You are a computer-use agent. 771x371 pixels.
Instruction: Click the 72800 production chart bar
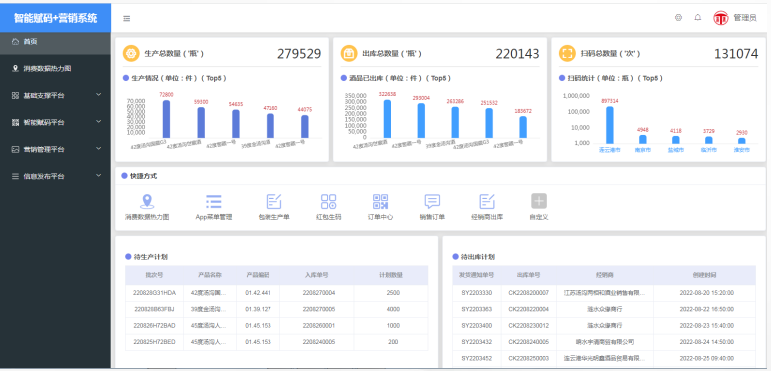166,119
